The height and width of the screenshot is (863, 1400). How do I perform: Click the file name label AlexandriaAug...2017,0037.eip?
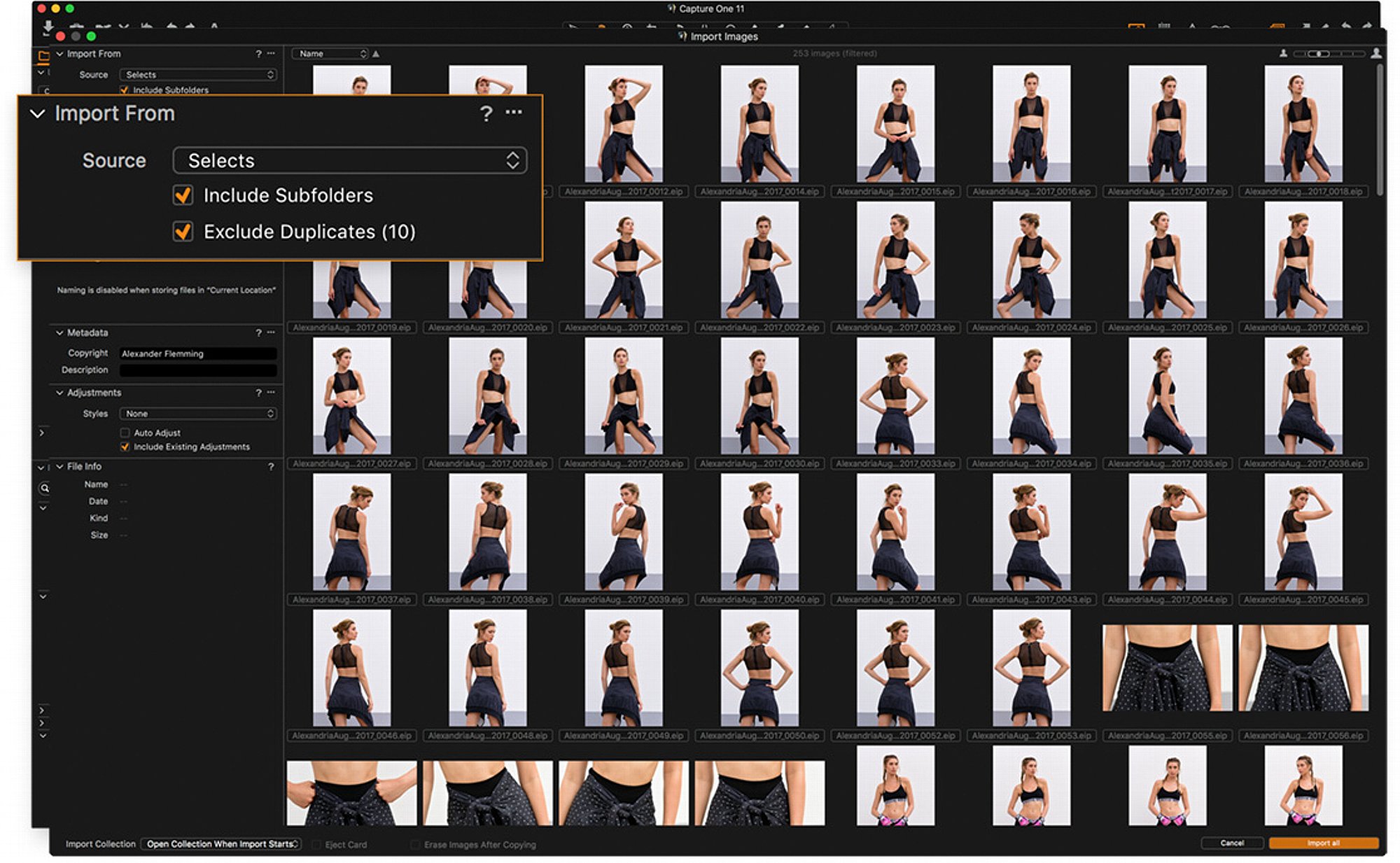click(x=352, y=601)
